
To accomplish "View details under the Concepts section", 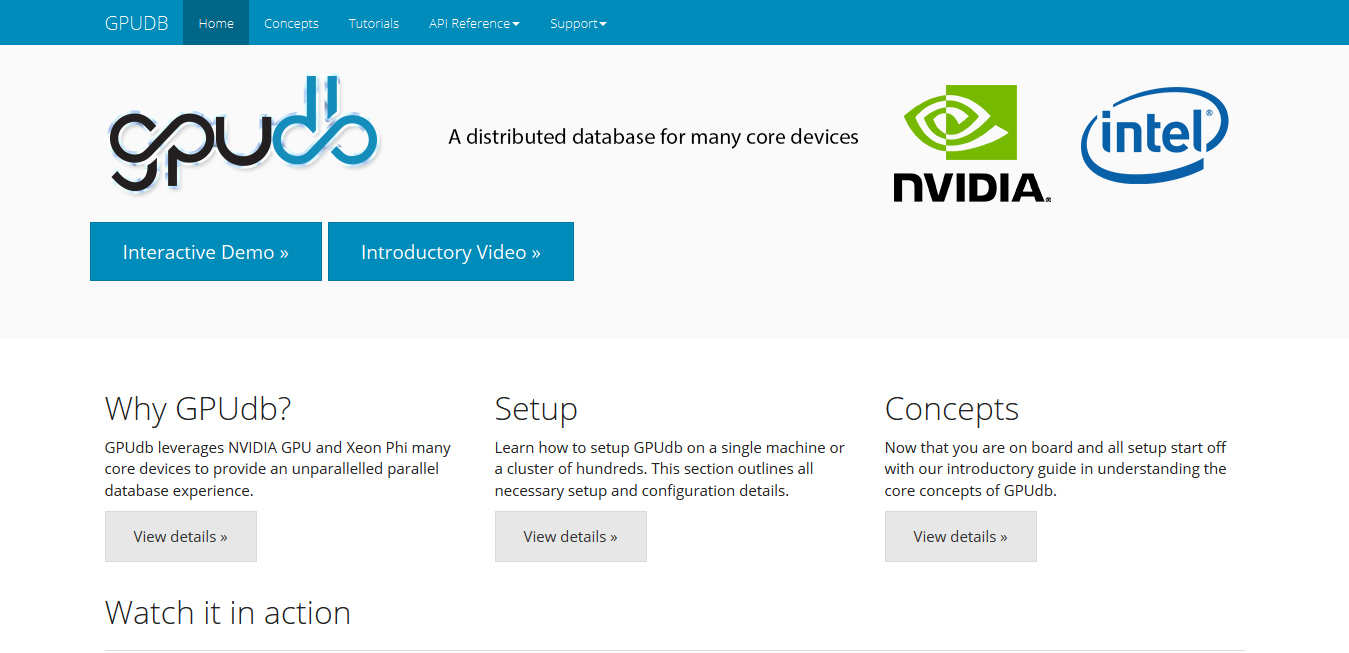I will click(961, 537).
